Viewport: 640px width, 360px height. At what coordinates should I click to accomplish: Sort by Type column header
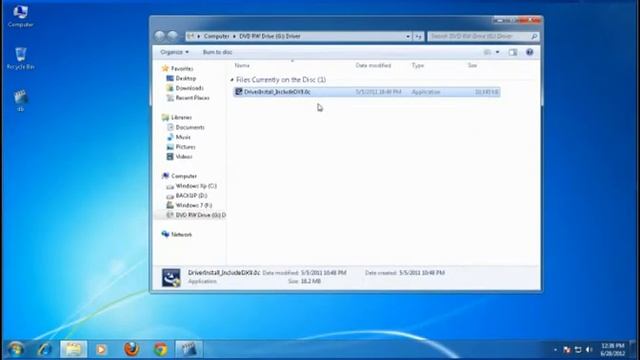click(418, 65)
